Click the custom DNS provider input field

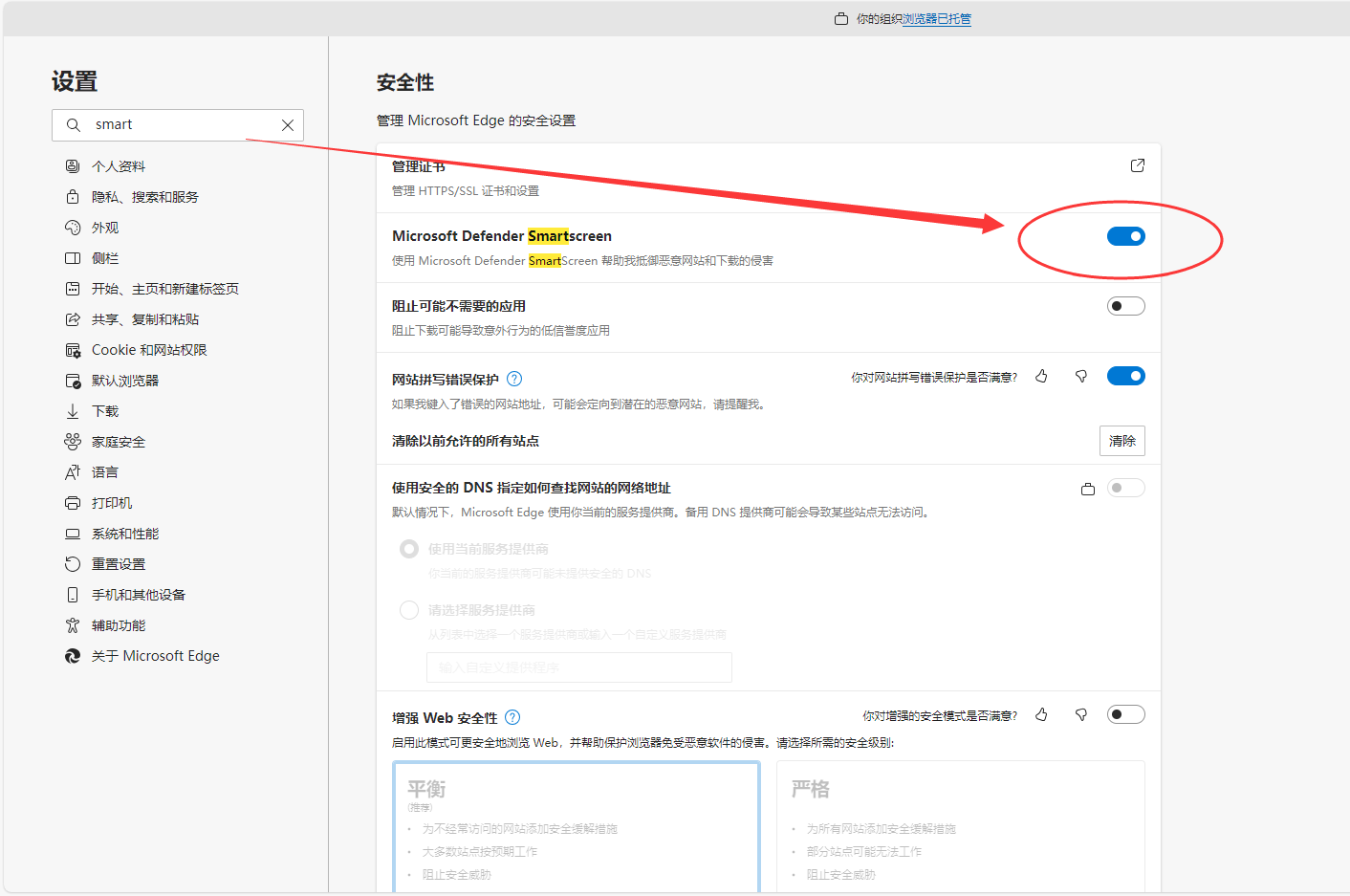(x=579, y=667)
